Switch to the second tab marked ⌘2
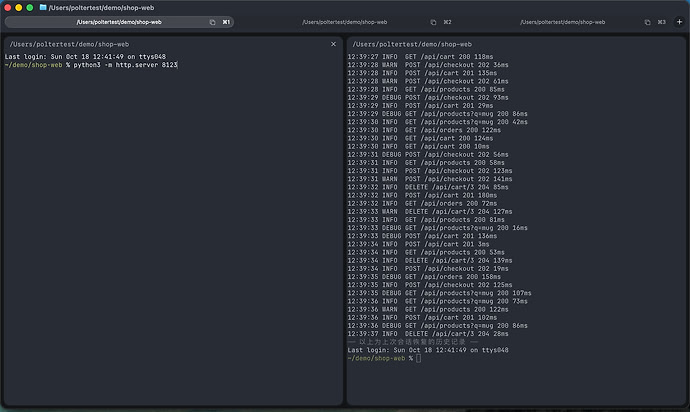Image resolution: width=690 pixels, height=412 pixels. pos(345,22)
